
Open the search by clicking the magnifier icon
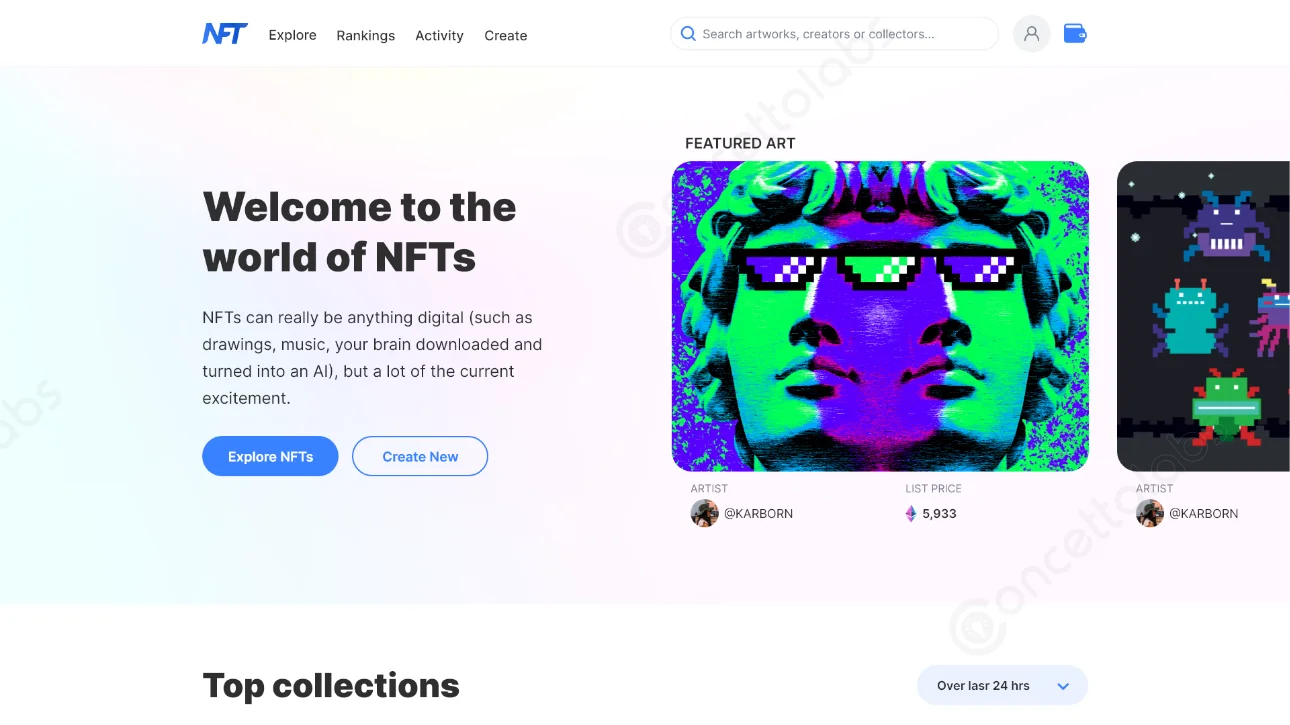[x=688, y=33]
